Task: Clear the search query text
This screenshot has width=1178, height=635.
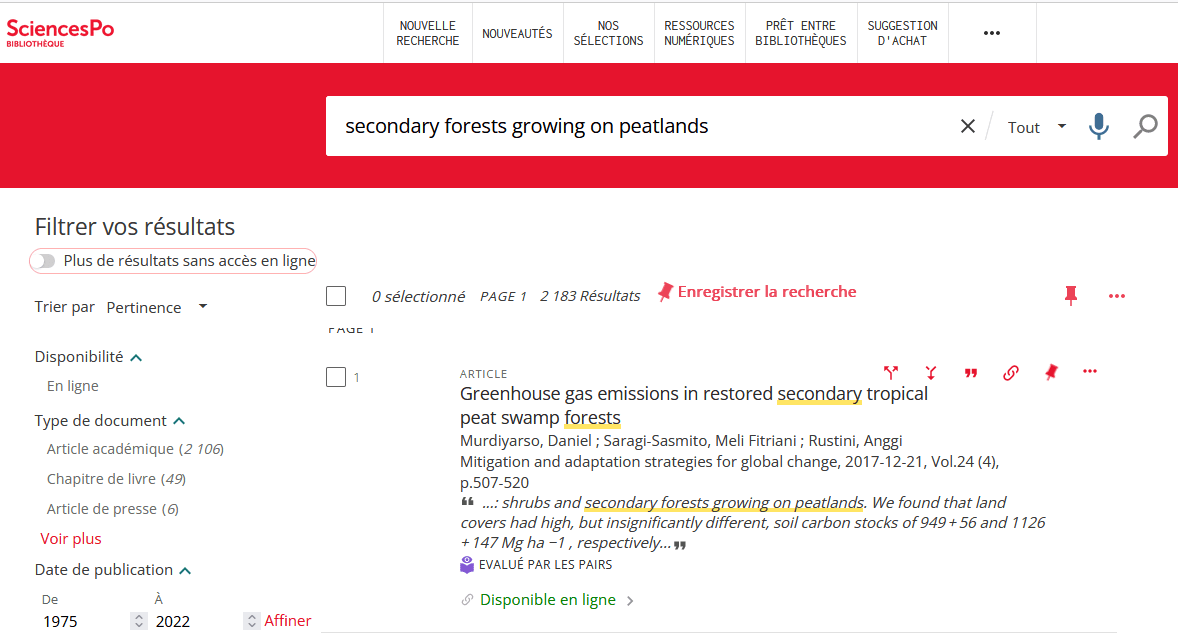Action: (x=967, y=127)
